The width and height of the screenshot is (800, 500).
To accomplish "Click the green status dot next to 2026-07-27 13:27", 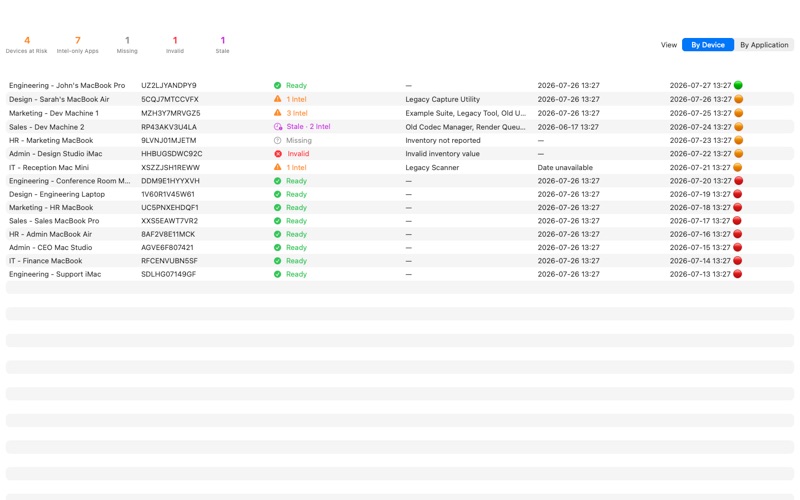I will click(x=738, y=85).
